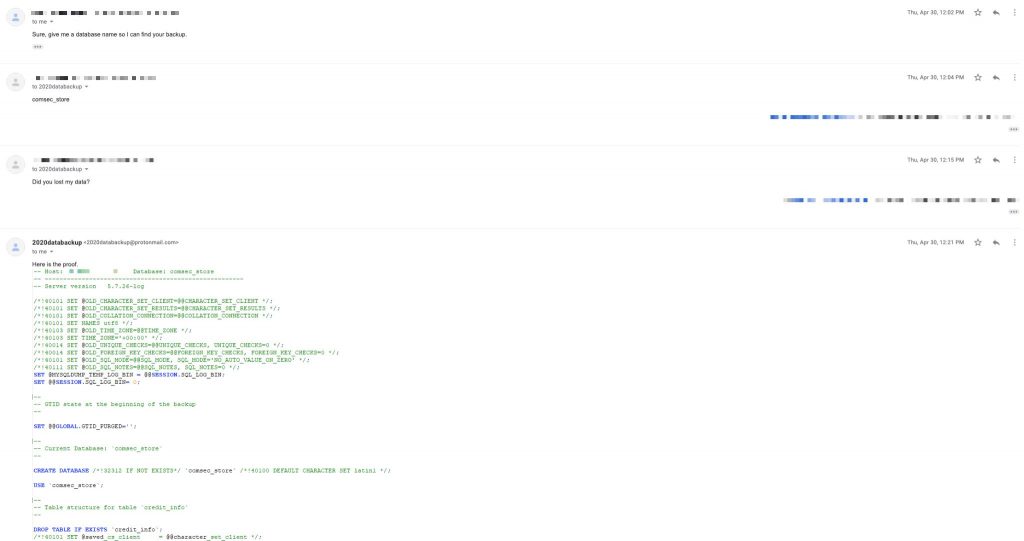Viewport: 1024px width, 541px height.
Task: Open More options on the 12:21 PM message
Action: click(1014, 242)
